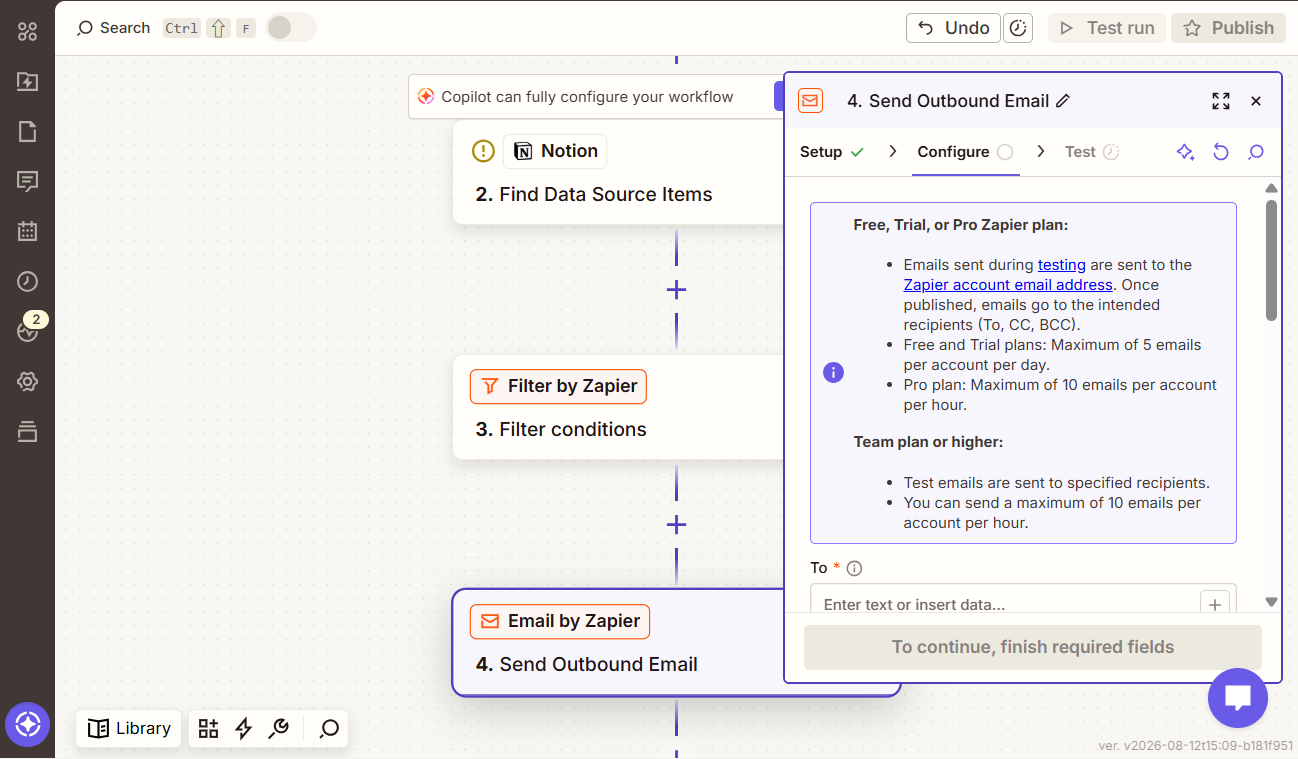
Task: Click the plus insert-data button in To field
Action: [x=1215, y=604]
